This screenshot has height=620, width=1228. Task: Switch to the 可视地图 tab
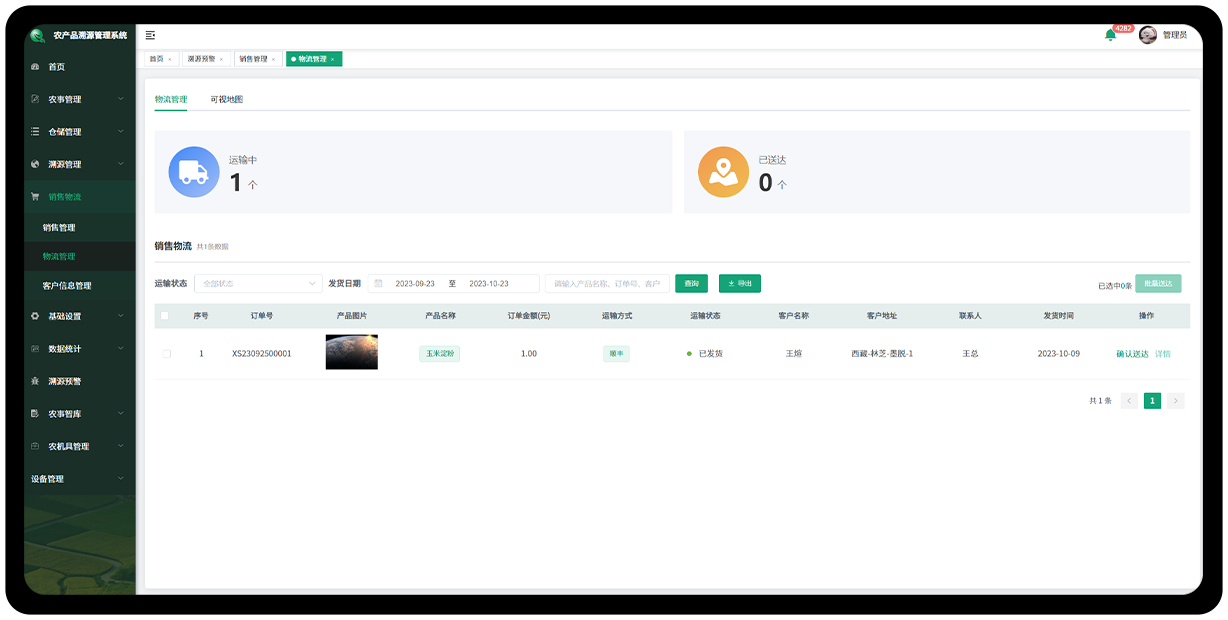226,100
